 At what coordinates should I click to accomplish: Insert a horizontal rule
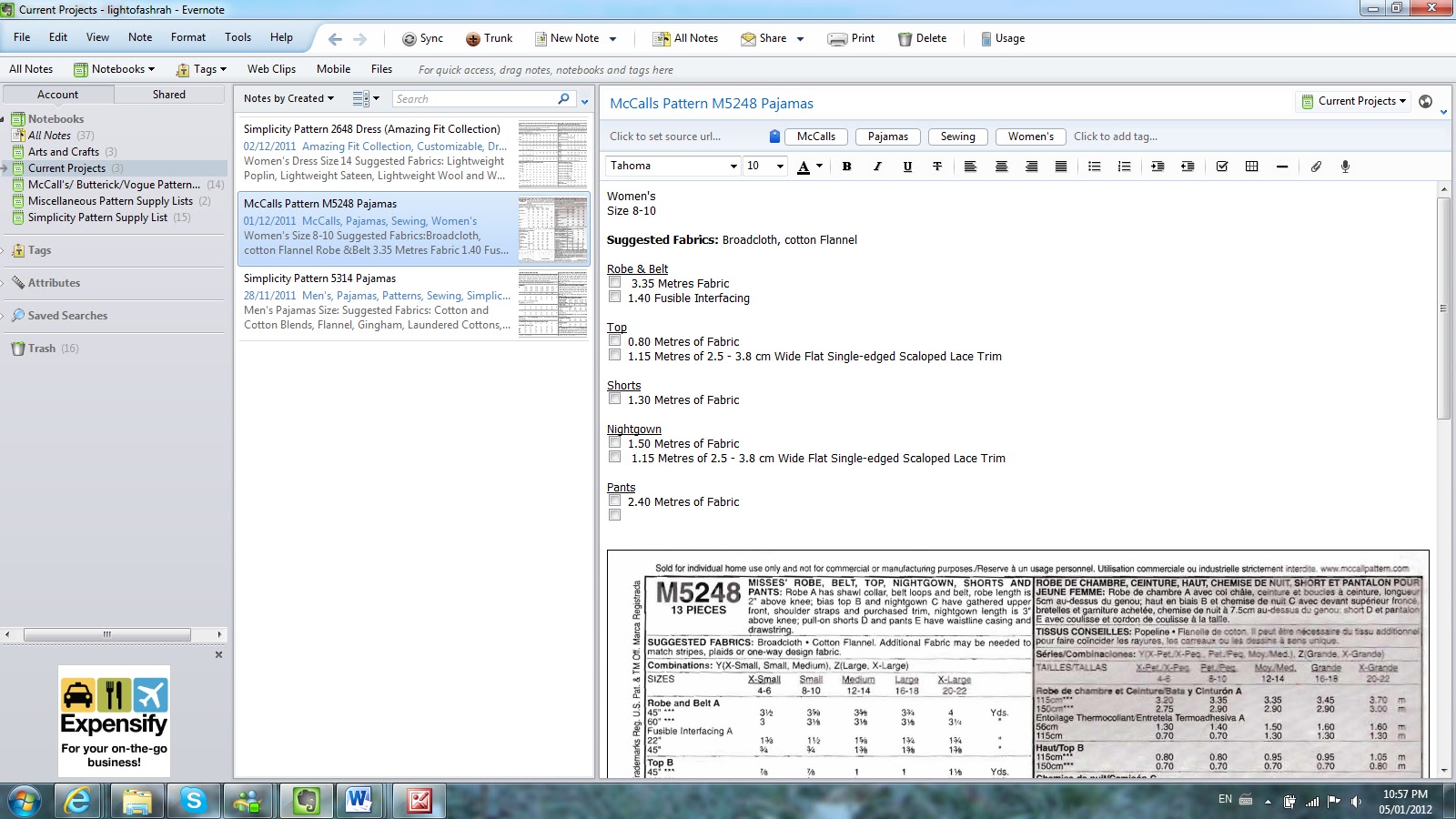click(1282, 167)
